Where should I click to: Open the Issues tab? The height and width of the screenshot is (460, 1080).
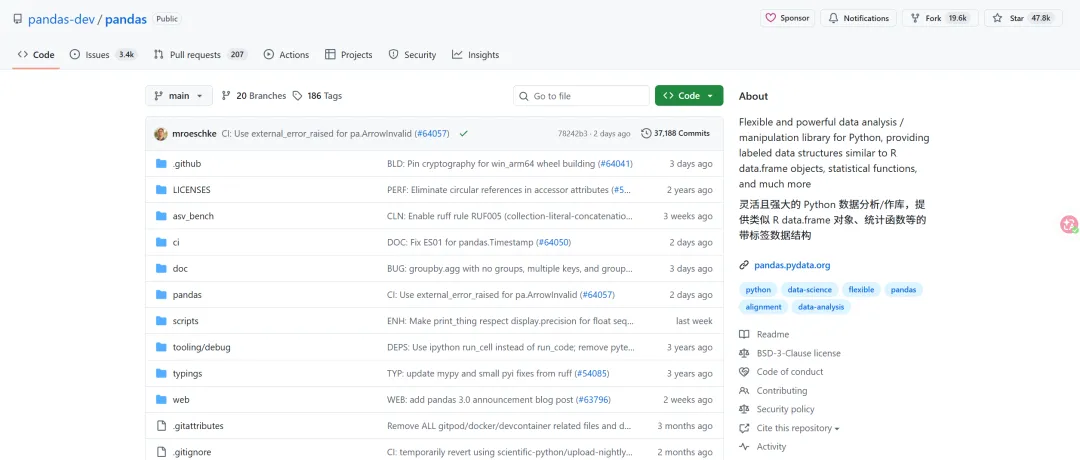pyautogui.click(x=103, y=54)
